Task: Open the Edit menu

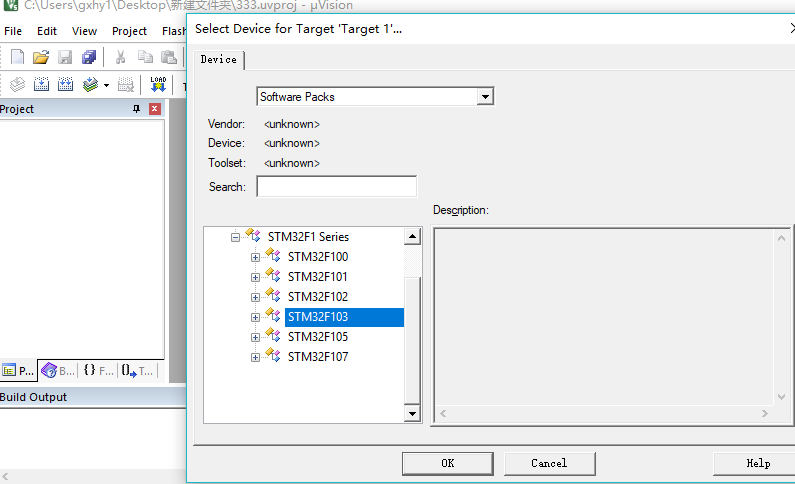Action: pos(47,31)
